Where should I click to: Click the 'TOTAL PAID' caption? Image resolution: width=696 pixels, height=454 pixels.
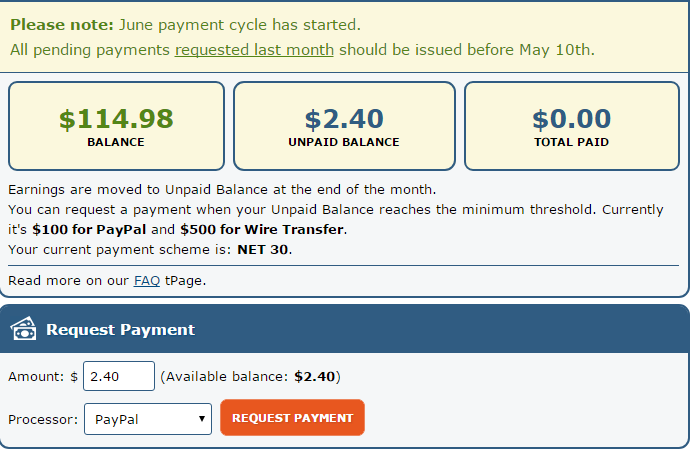tap(572, 142)
